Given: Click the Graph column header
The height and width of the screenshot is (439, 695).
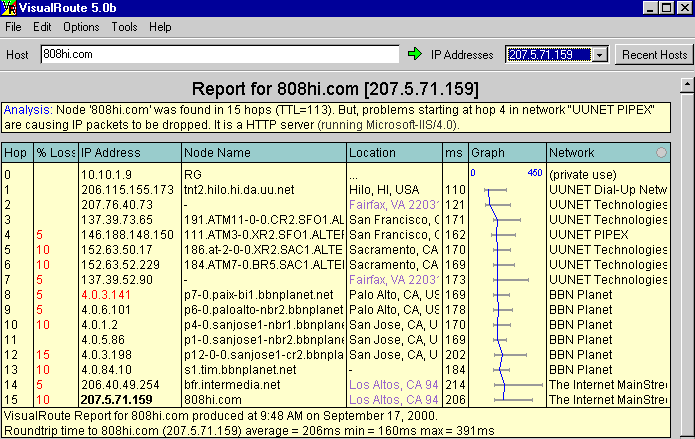Looking at the screenshot, I should coord(508,153).
